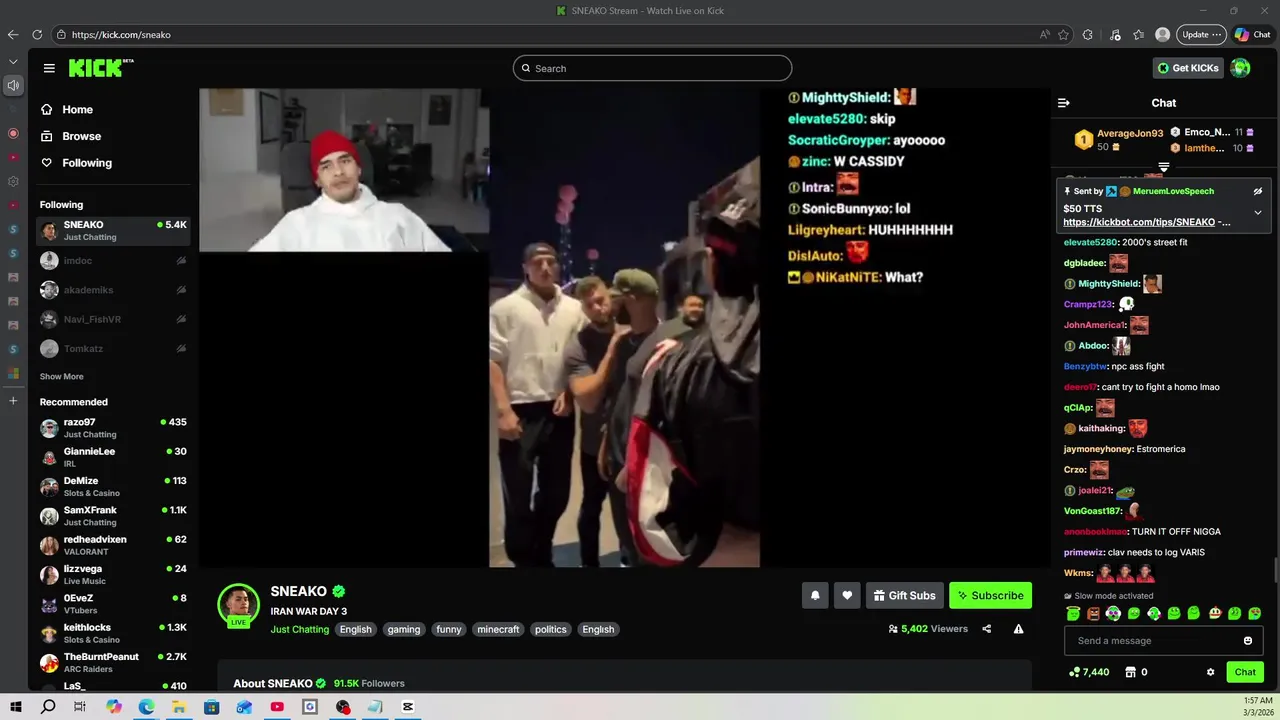Screen dimensions: 1280x720
Task: Open recommended channel redheadvixen
Action: pyautogui.click(x=113, y=545)
